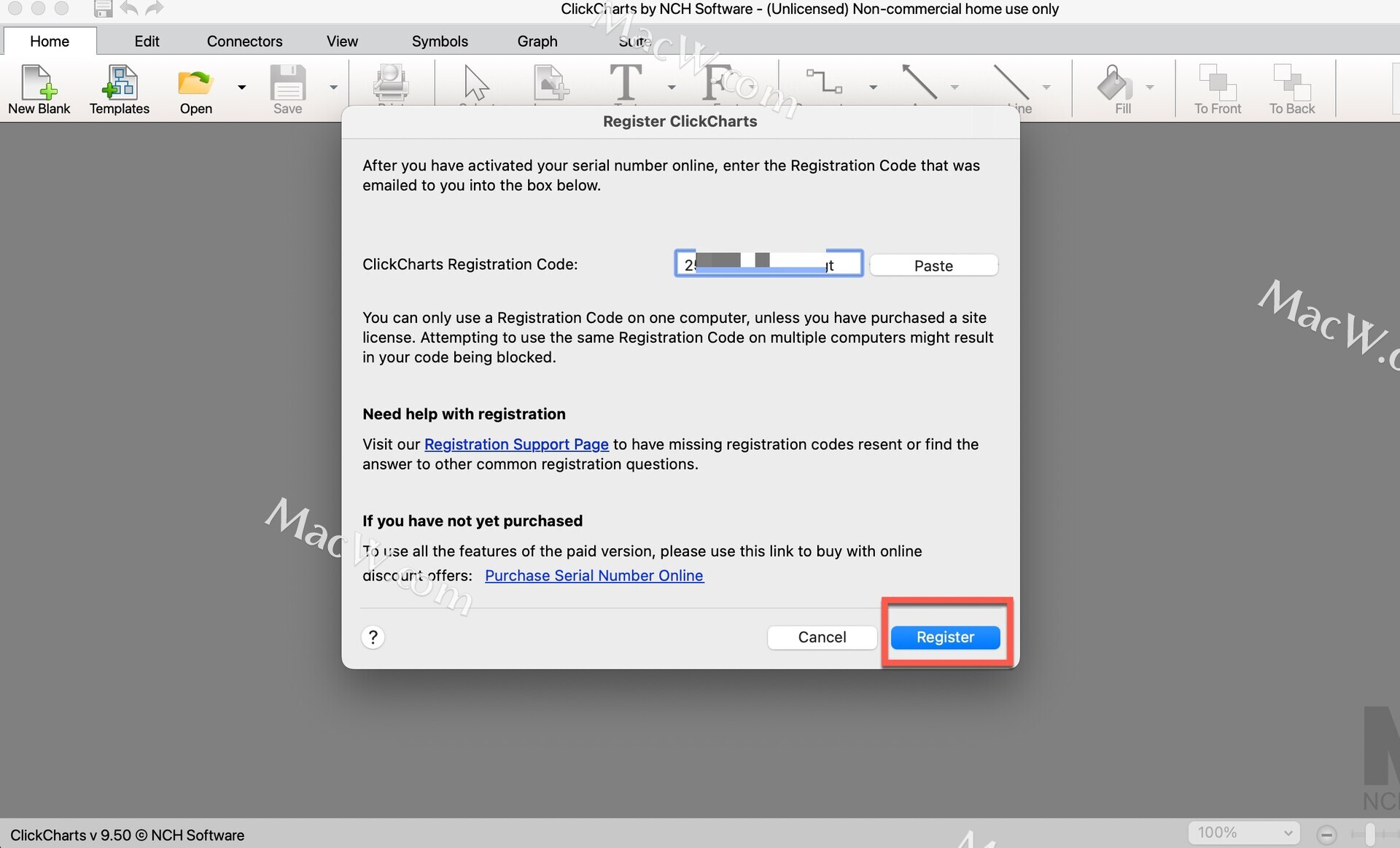Switch to the Edit tab
This screenshot has width=1400, height=848.
(x=147, y=41)
